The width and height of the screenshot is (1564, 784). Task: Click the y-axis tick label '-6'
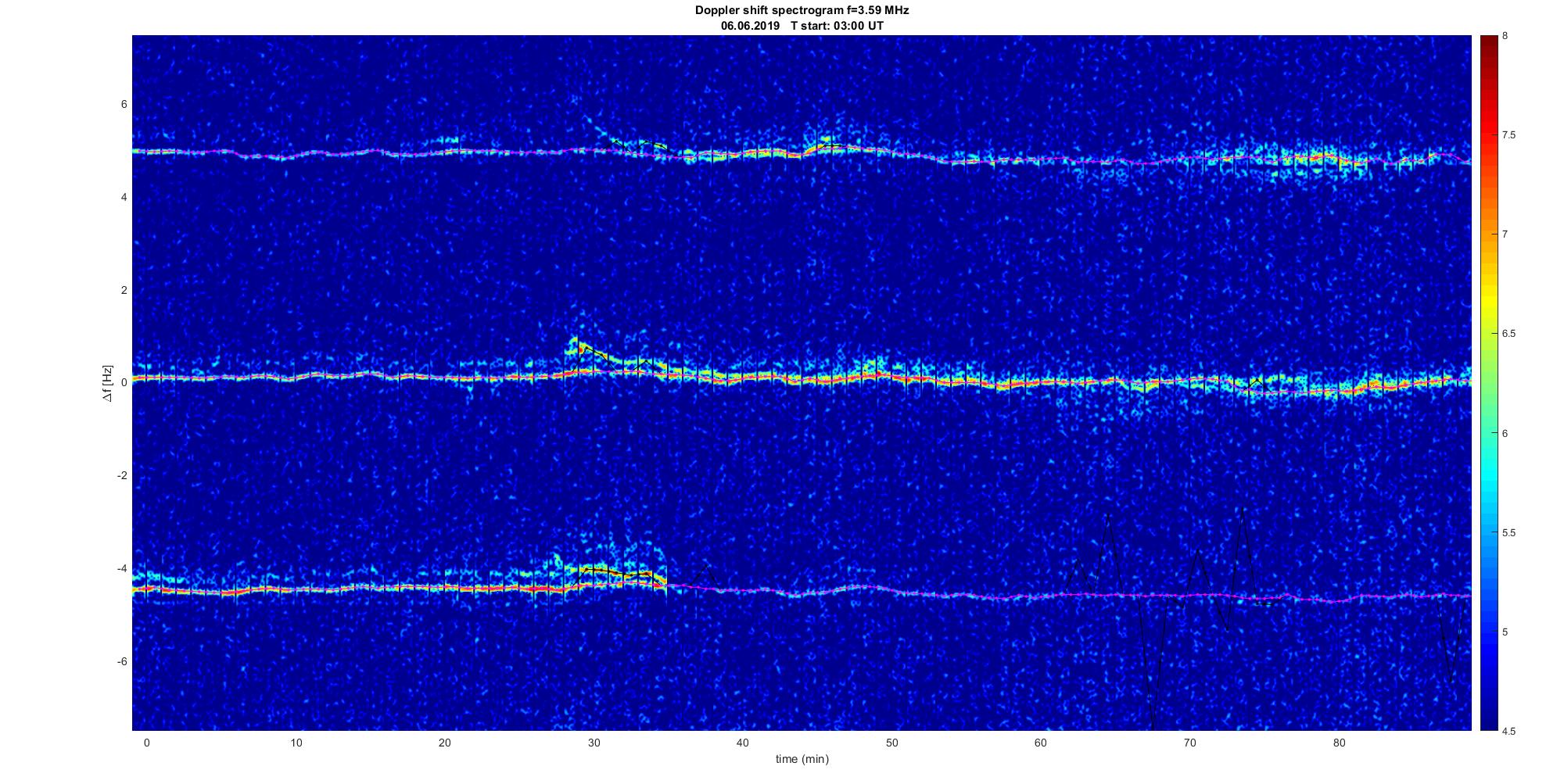pyautogui.click(x=122, y=661)
